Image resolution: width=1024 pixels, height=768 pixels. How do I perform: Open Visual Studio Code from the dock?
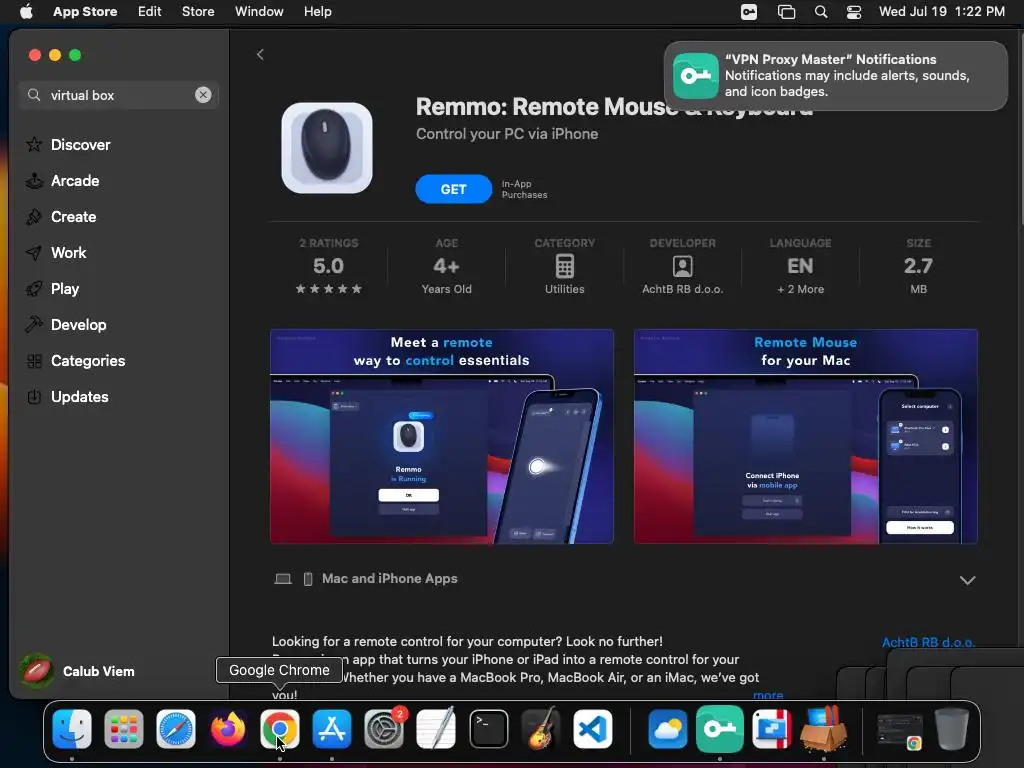593,729
